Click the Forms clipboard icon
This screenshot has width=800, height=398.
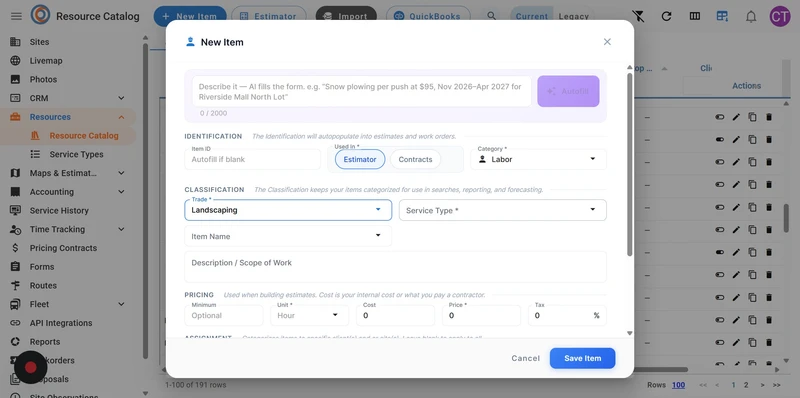point(15,267)
